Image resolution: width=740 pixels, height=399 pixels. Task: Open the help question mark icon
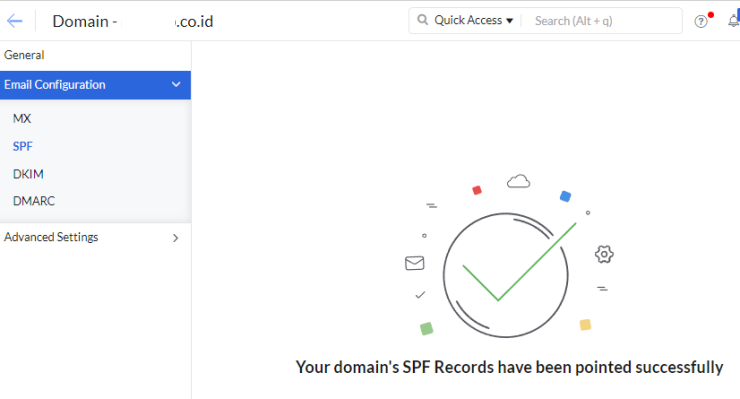coord(701,21)
